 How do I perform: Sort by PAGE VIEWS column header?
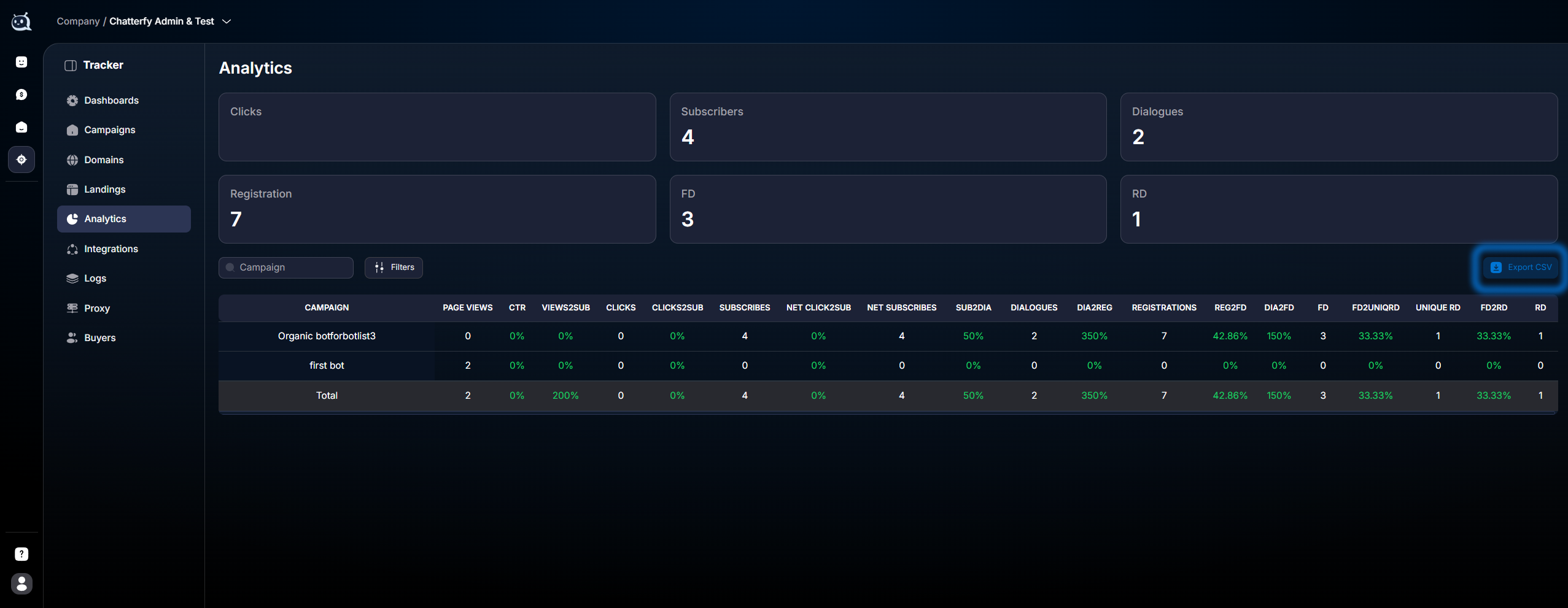click(468, 308)
